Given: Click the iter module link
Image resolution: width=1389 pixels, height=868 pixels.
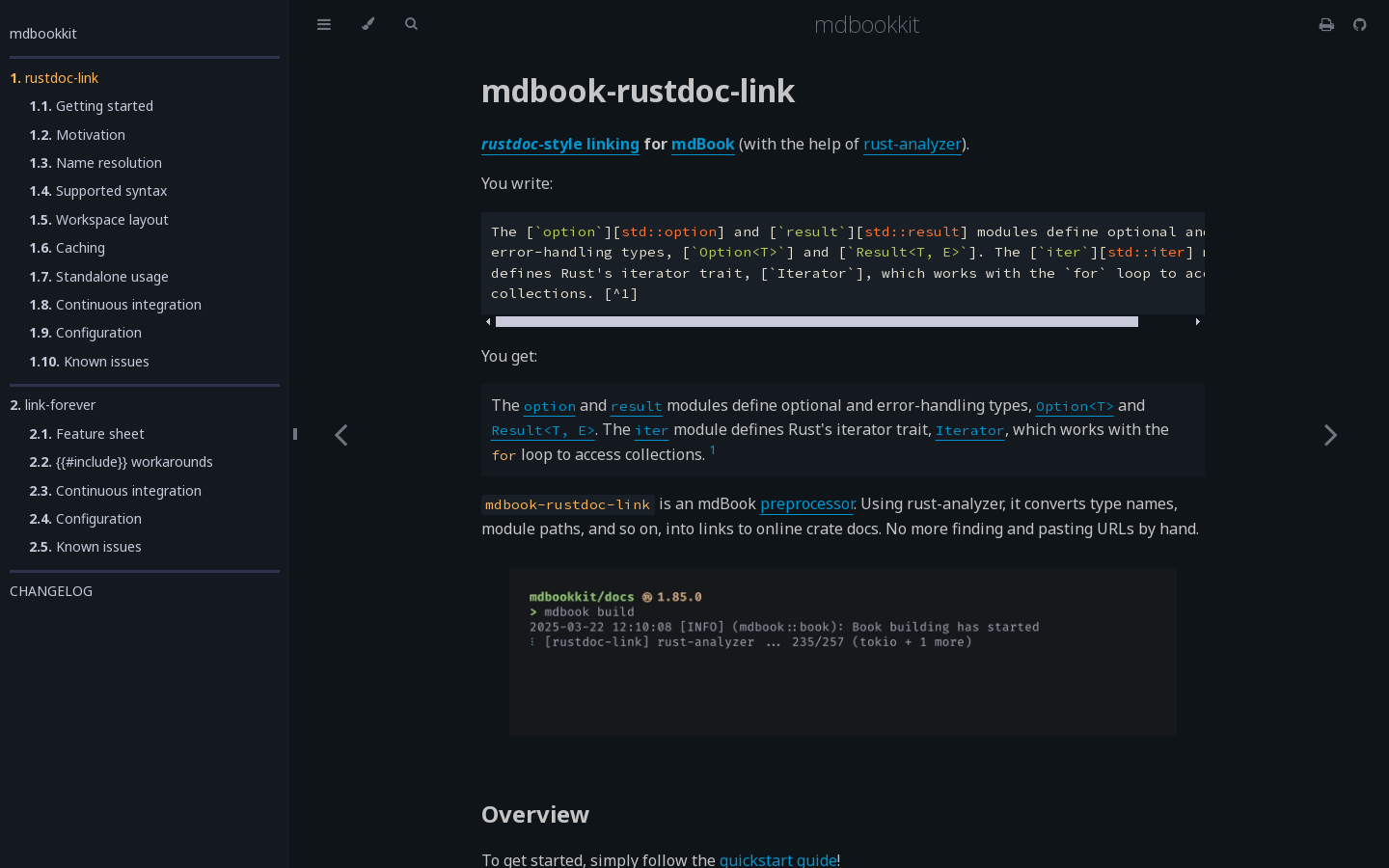Looking at the screenshot, I should point(651,430).
